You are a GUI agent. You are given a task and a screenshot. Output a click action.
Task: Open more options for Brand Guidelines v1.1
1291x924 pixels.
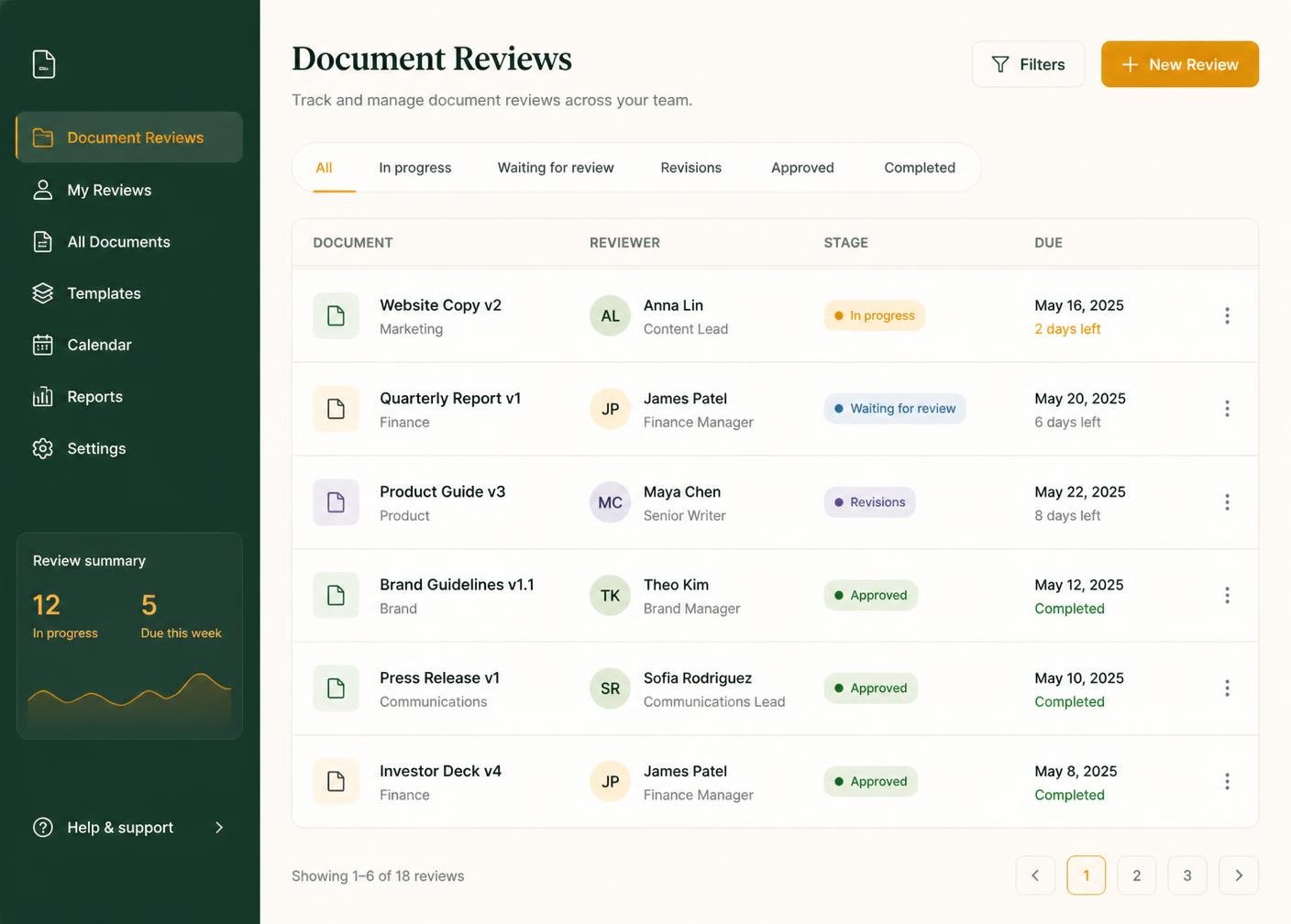[x=1227, y=596]
